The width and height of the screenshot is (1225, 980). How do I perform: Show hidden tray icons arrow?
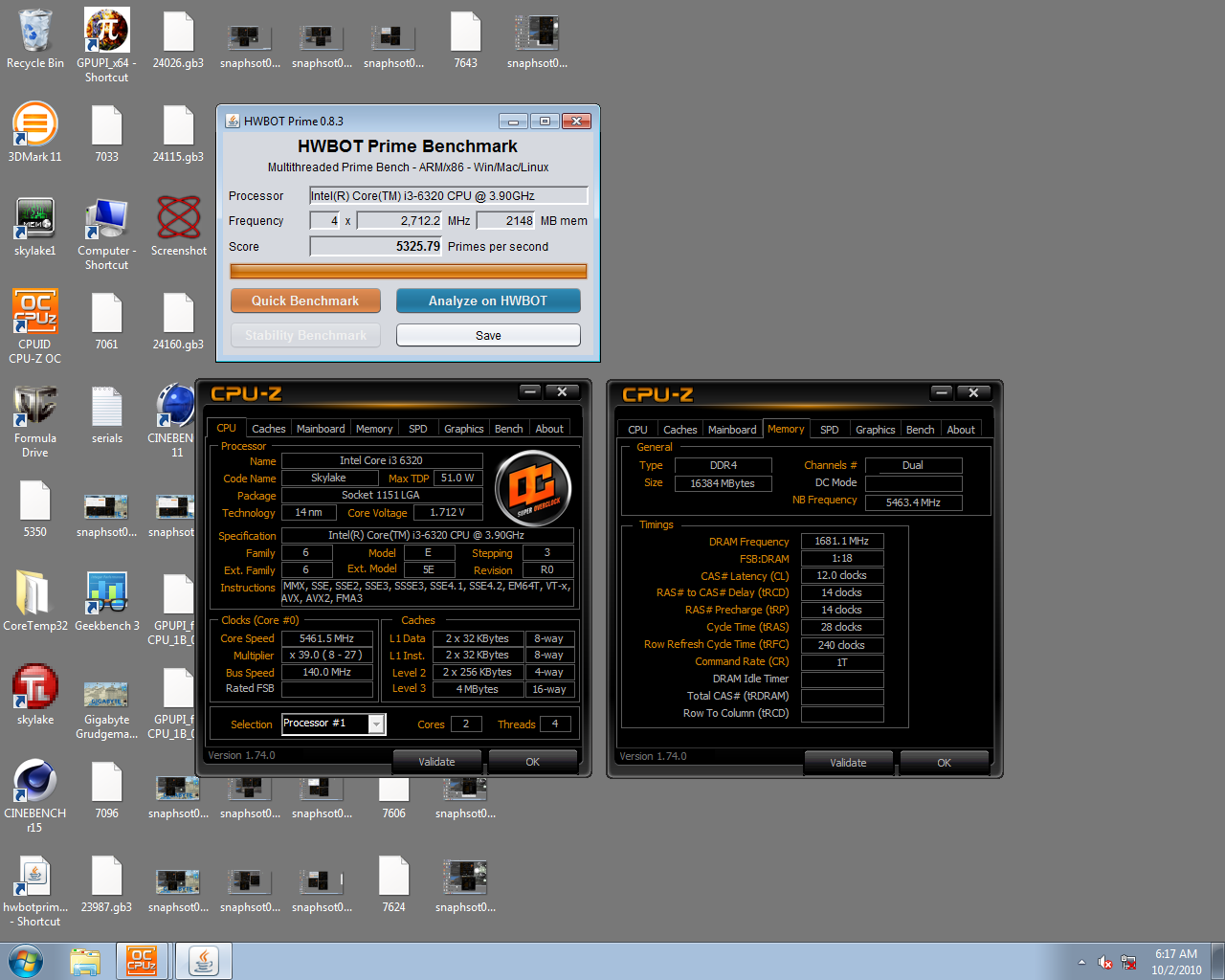point(1081,963)
